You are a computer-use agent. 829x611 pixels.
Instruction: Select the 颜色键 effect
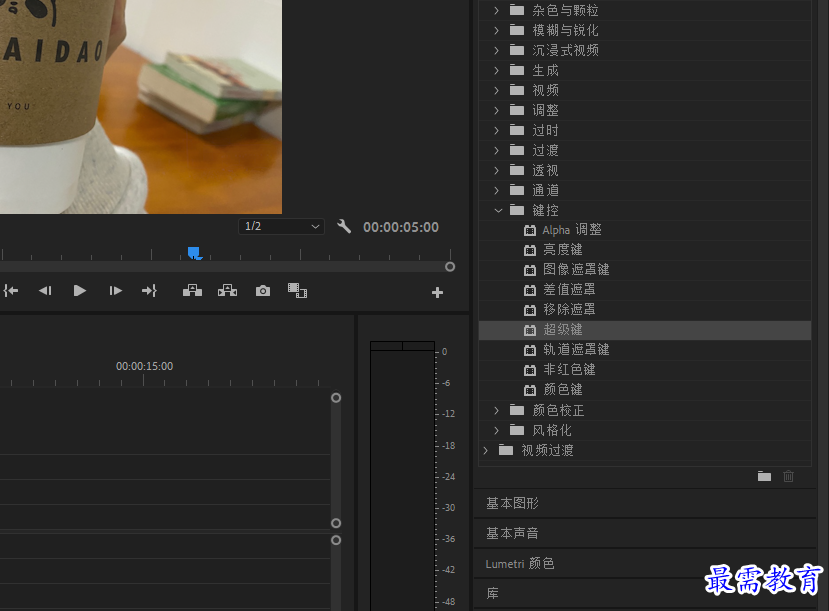tap(645, 390)
